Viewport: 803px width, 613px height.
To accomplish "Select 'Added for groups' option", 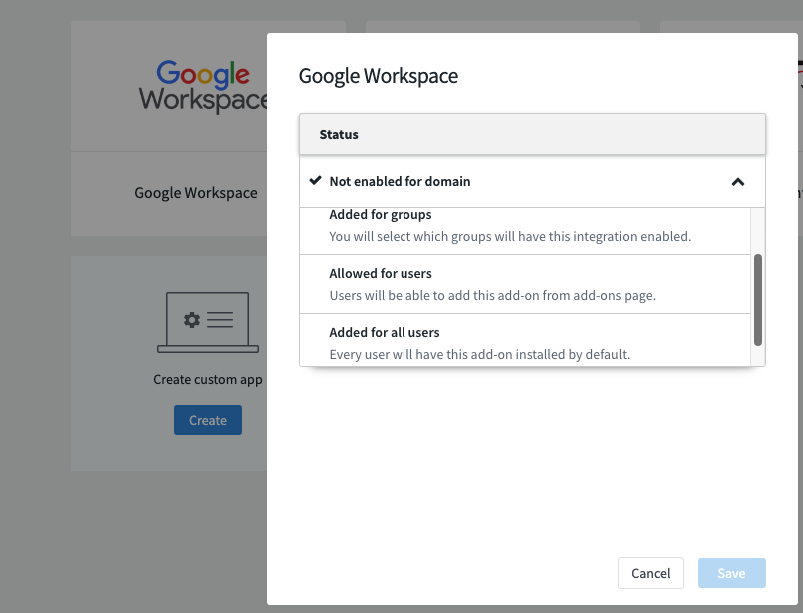I will pyautogui.click(x=525, y=231).
